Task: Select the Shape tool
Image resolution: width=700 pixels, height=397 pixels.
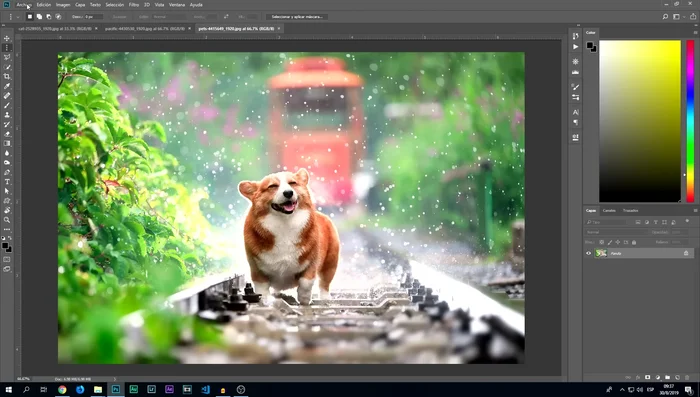Action: pyautogui.click(x=7, y=201)
